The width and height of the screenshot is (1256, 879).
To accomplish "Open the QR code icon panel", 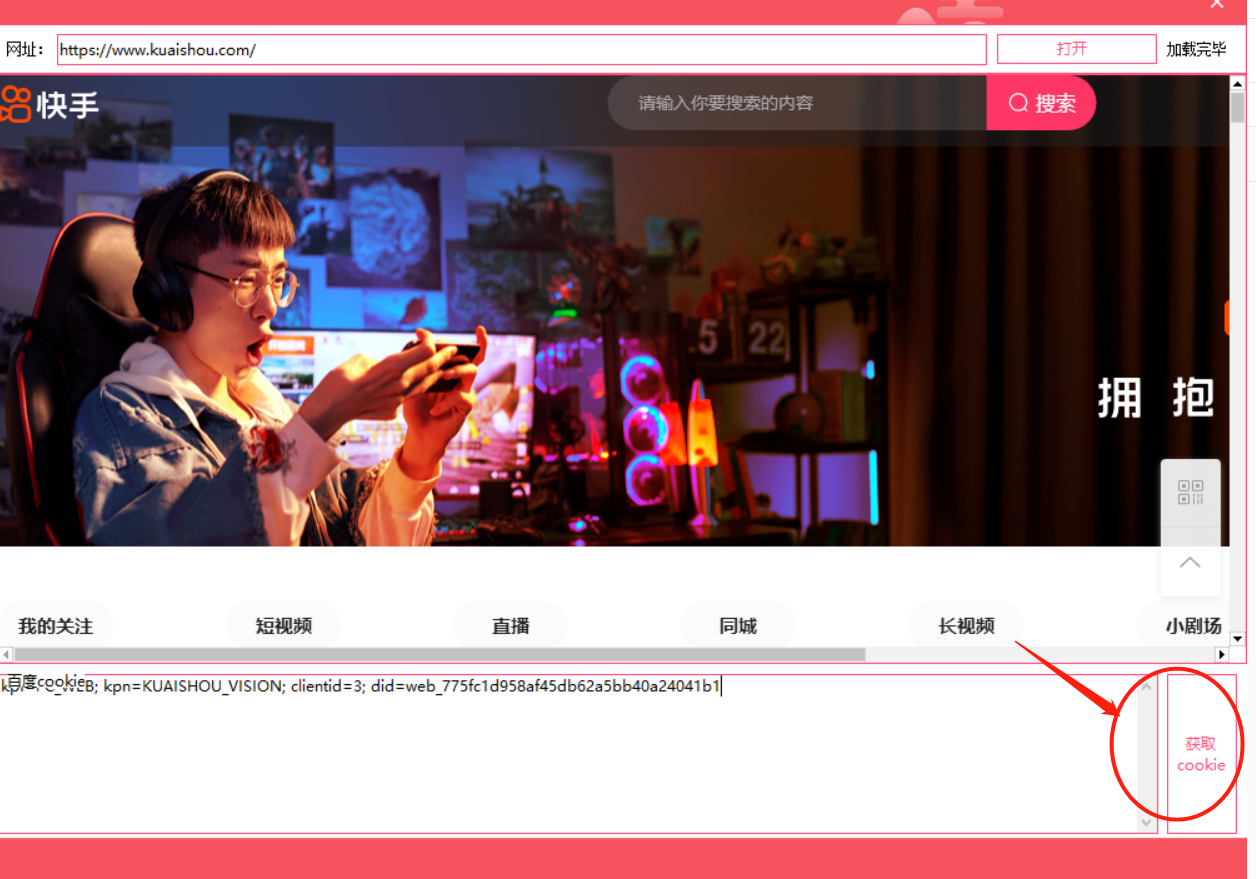I will coord(1190,493).
